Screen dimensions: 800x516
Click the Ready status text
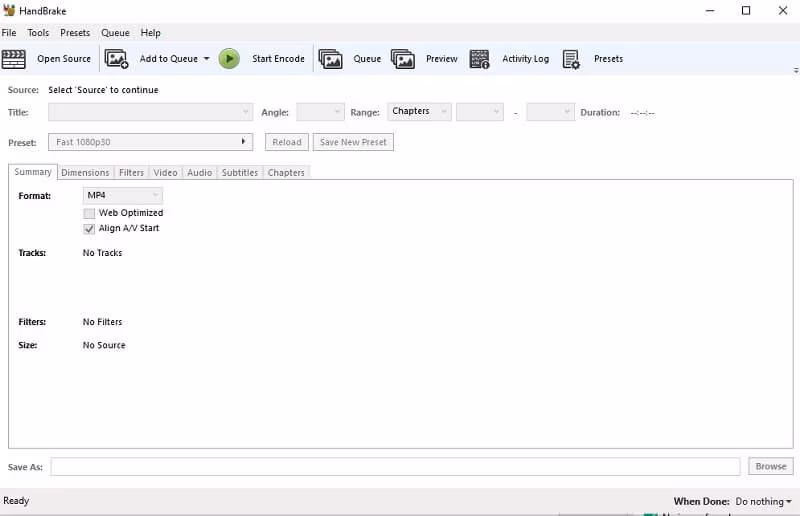[x=16, y=501]
